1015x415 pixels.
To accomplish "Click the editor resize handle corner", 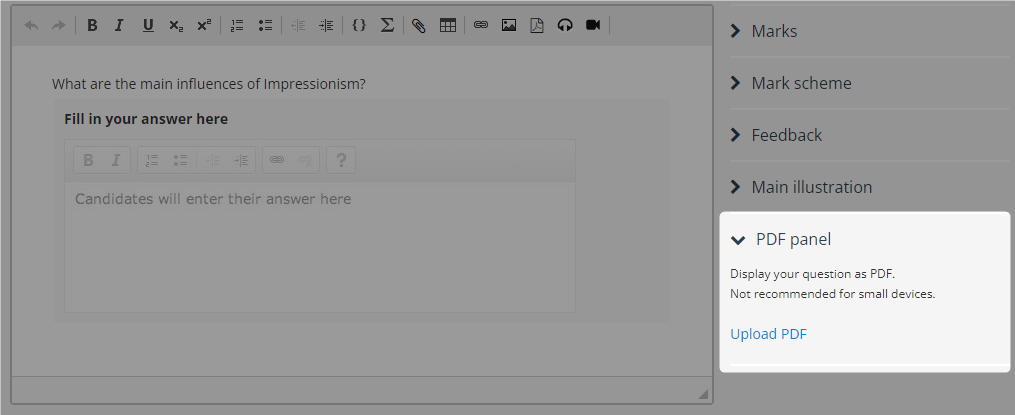I will click(x=703, y=393).
